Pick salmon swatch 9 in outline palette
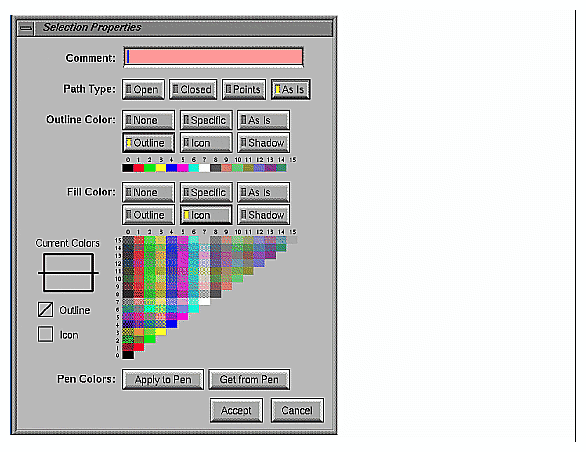586x452 pixels. (x=226, y=168)
